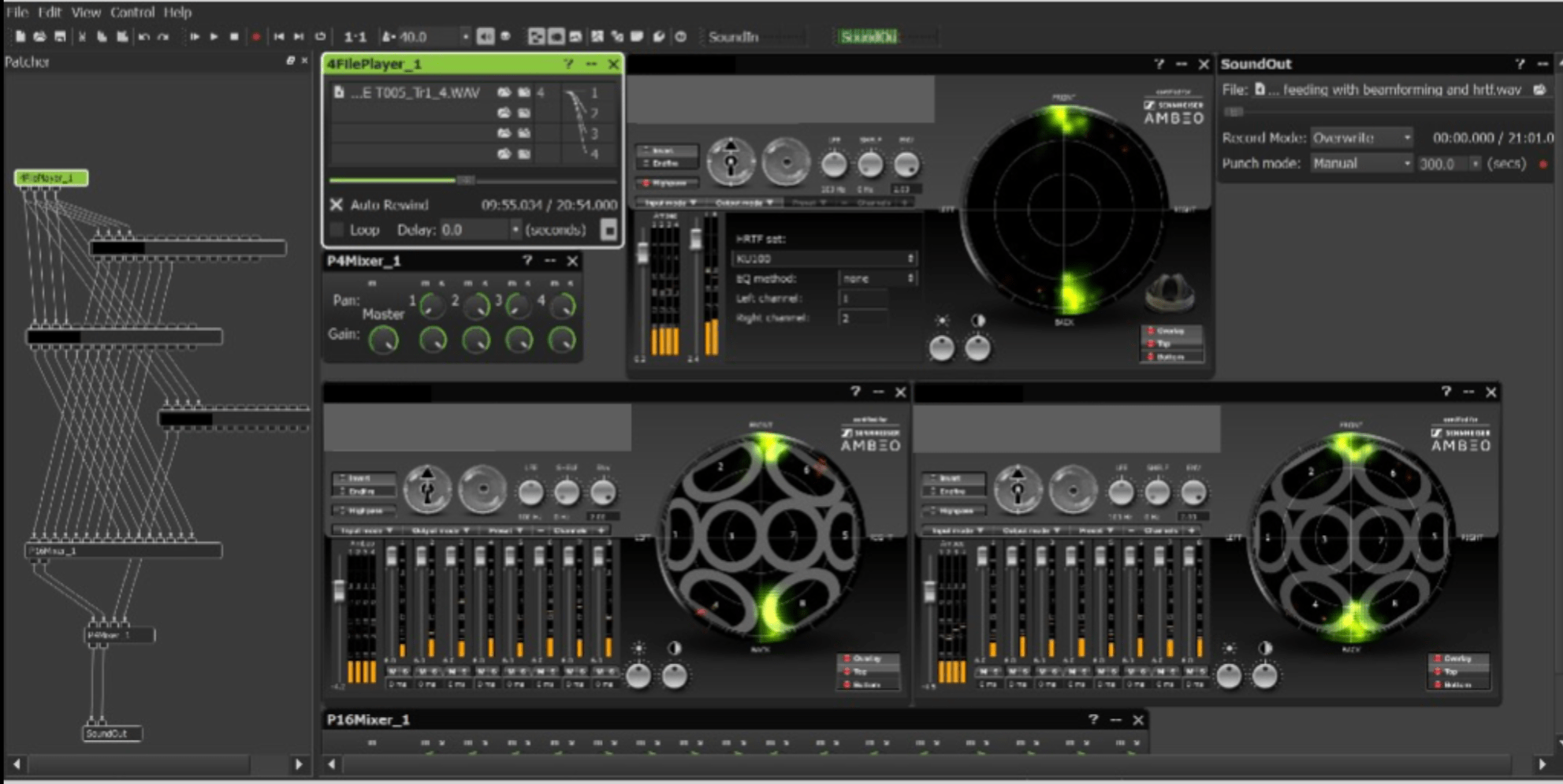Click the Patcher horizontal scrollbar right arrow
The width and height of the screenshot is (1563, 784).
(299, 764)
